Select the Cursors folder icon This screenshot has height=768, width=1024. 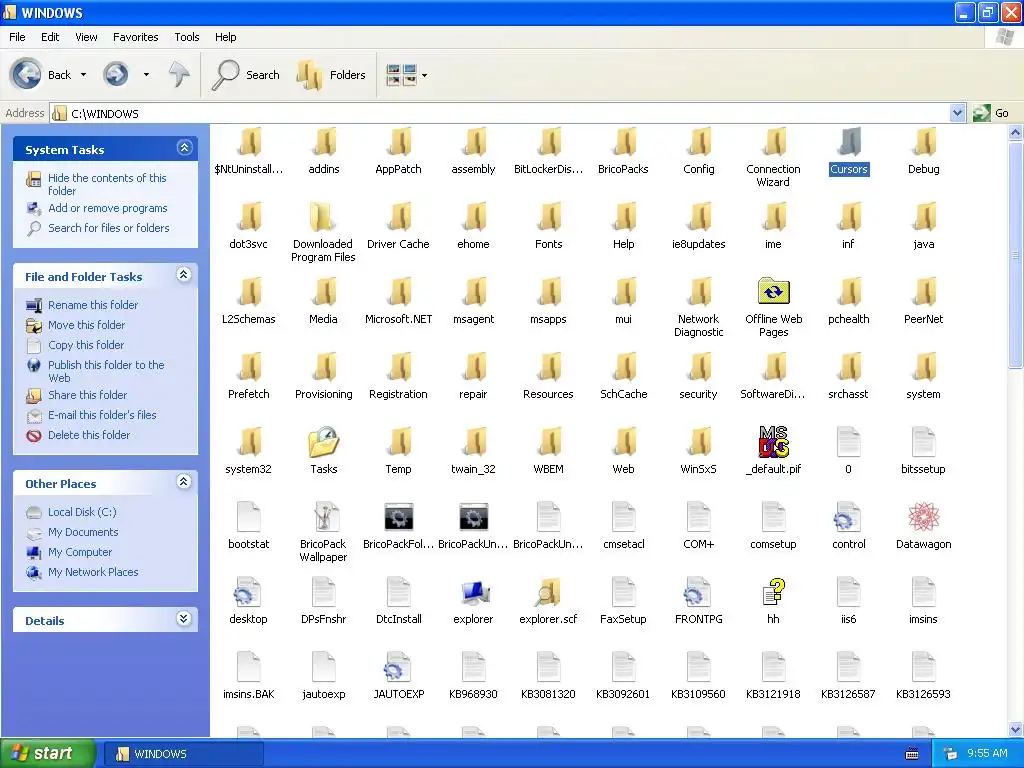coord(848,142)
